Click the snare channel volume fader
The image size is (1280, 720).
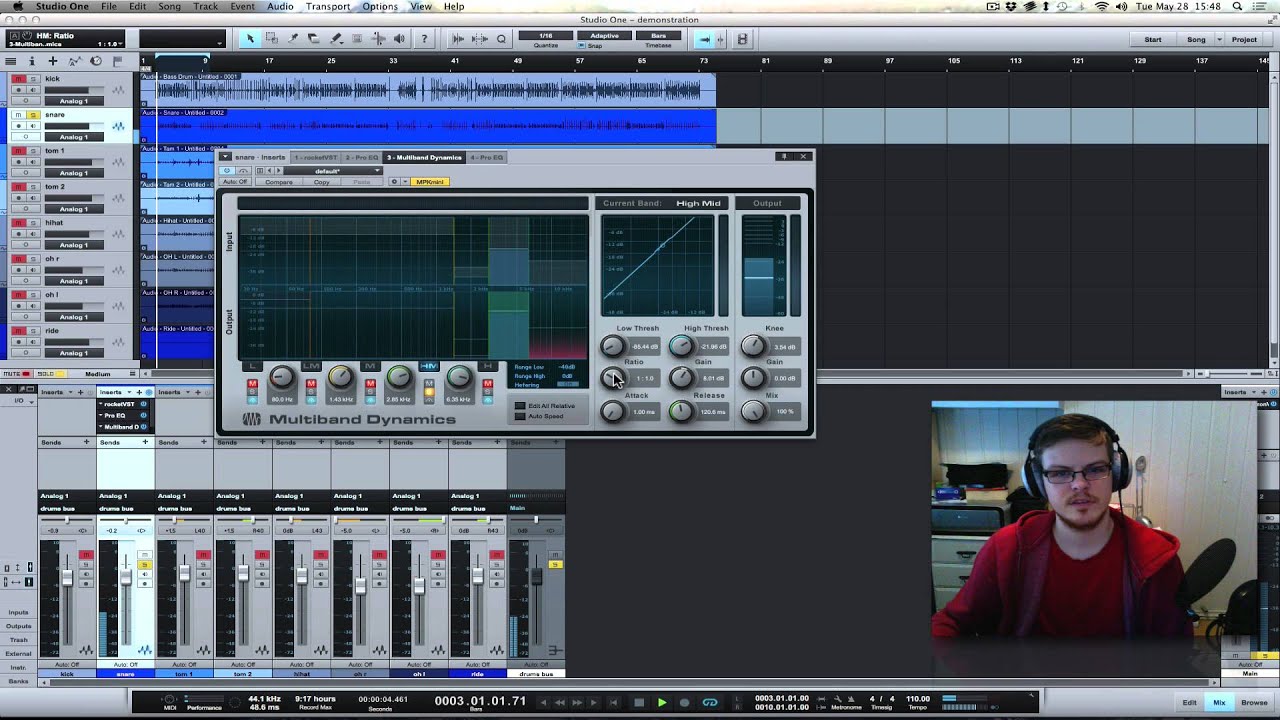coord(126,578)
